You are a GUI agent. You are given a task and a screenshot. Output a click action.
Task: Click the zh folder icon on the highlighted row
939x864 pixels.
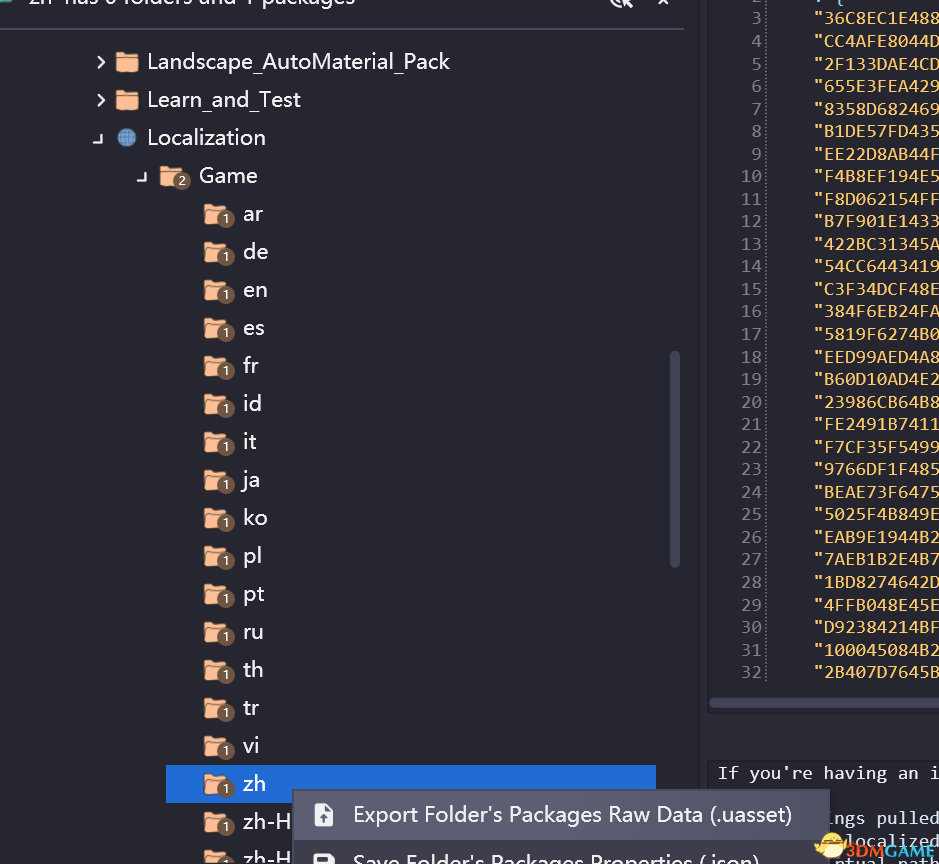tap(217, 784)
